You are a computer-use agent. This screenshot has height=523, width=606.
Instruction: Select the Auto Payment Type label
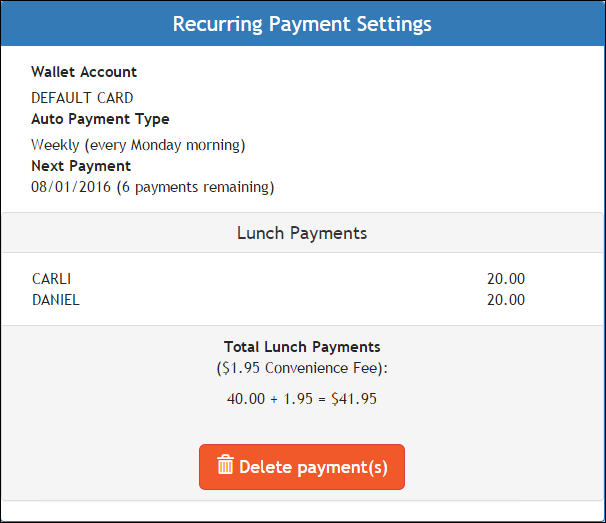click(x=100, y=119)
